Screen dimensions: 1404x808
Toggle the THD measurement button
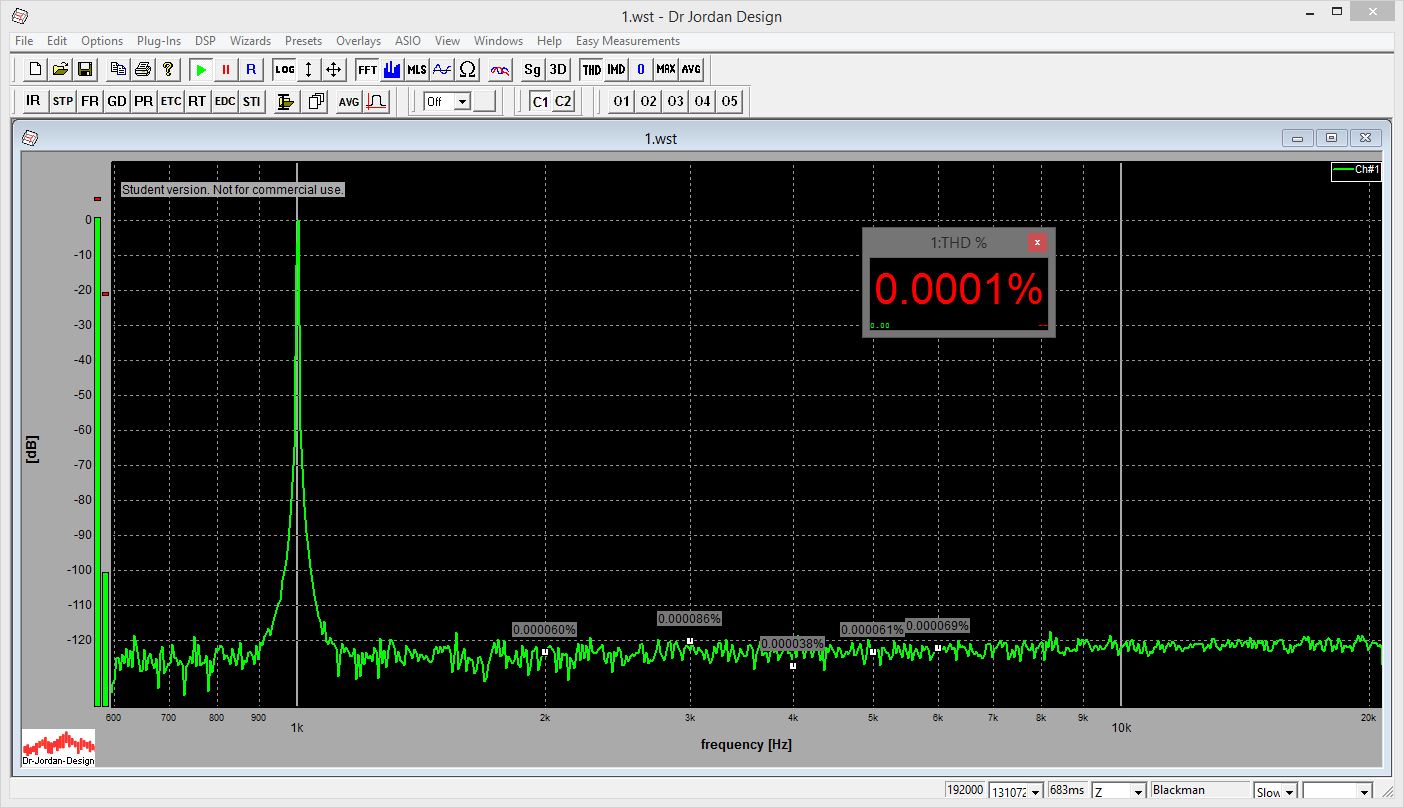(591, 69)
